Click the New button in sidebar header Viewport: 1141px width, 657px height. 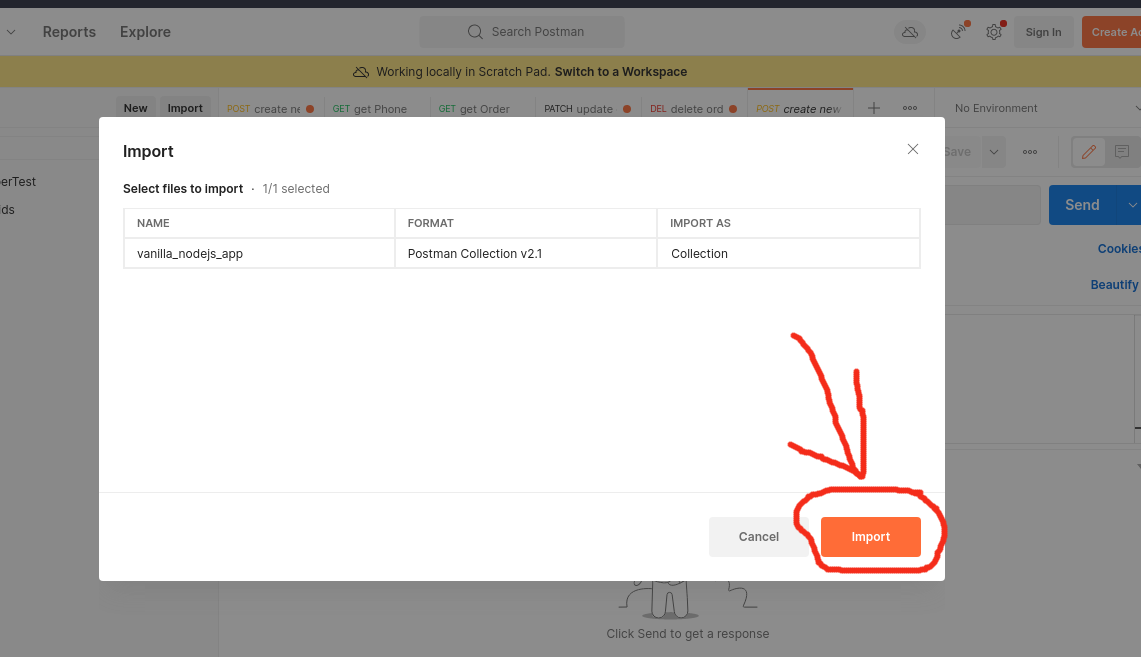point(135,108)
